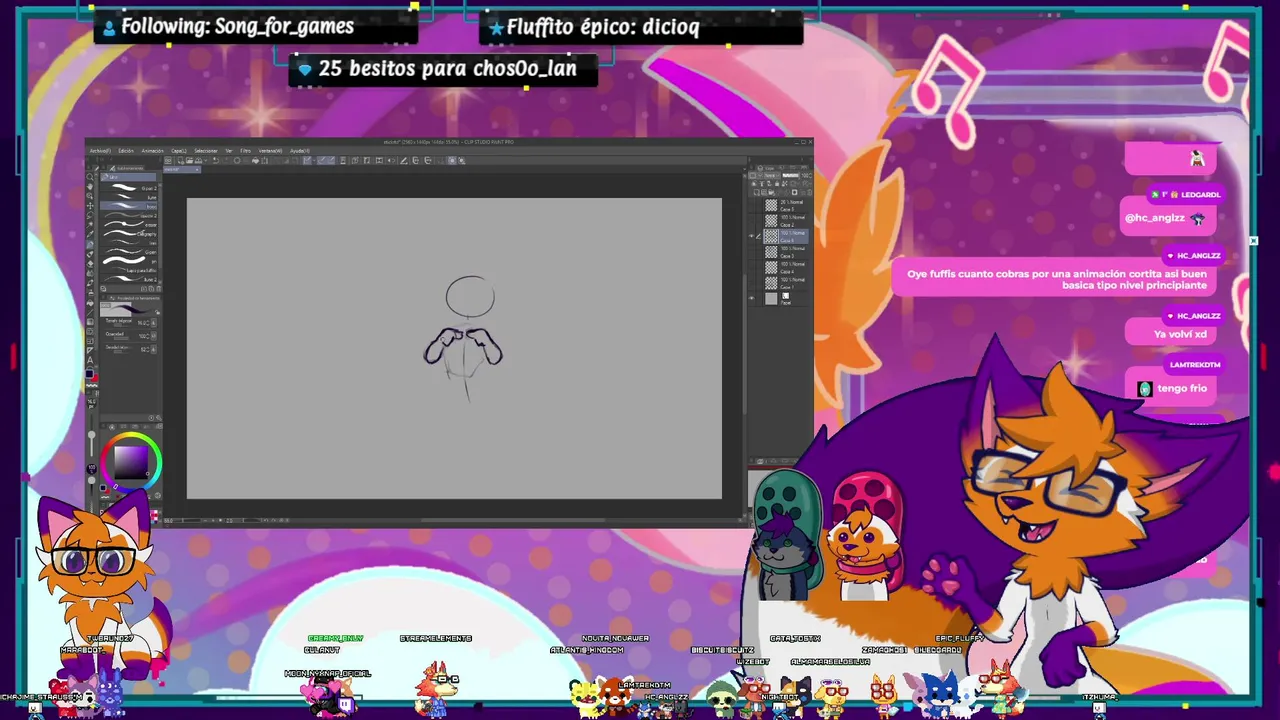This screenshot has width=1280, height=720.
Task: Show the Capa 4 layer visibility box
Action: 752,267
